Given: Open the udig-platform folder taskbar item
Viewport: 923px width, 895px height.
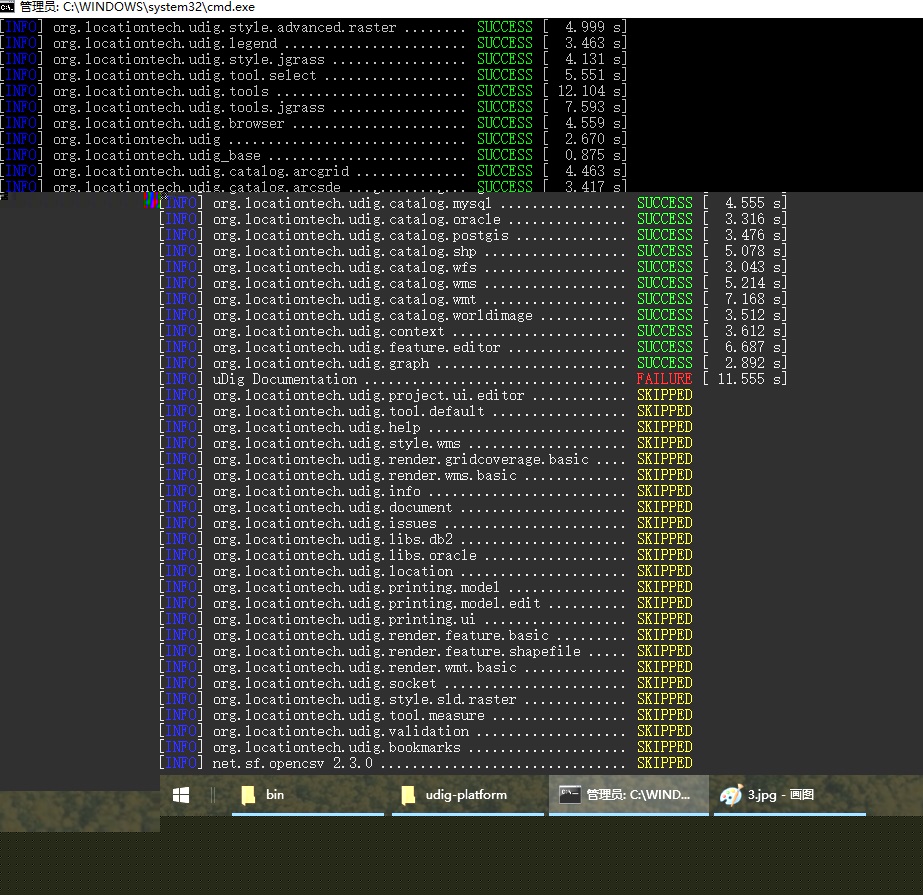Looking at the screenshot, I should [x=468, y=795].
